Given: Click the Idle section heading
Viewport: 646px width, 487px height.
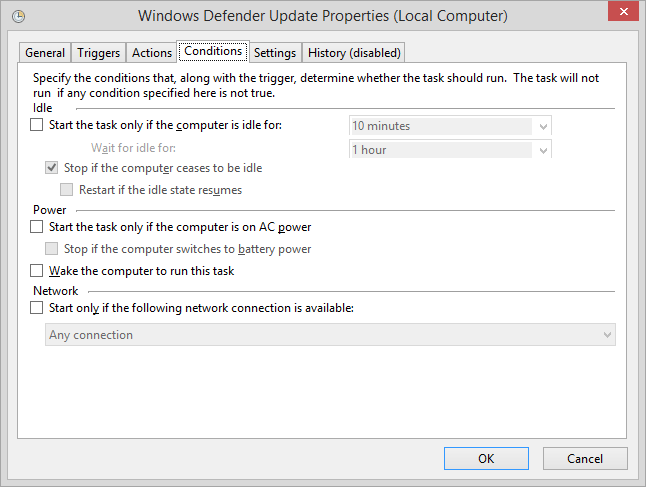Looking at the screenshot, I should click(42, 108).
